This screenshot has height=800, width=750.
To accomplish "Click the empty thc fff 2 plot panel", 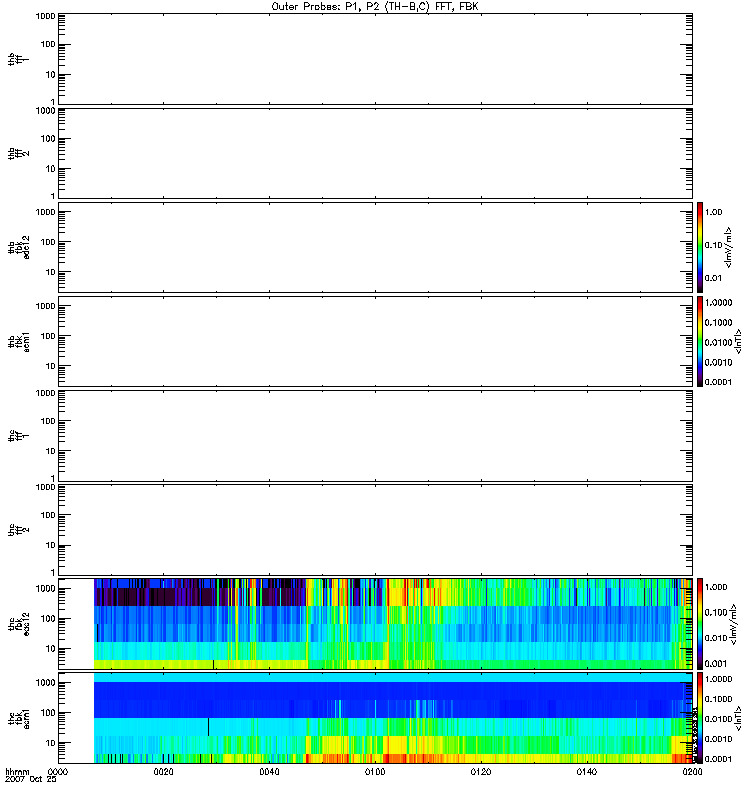I will [x=375, y=530].
